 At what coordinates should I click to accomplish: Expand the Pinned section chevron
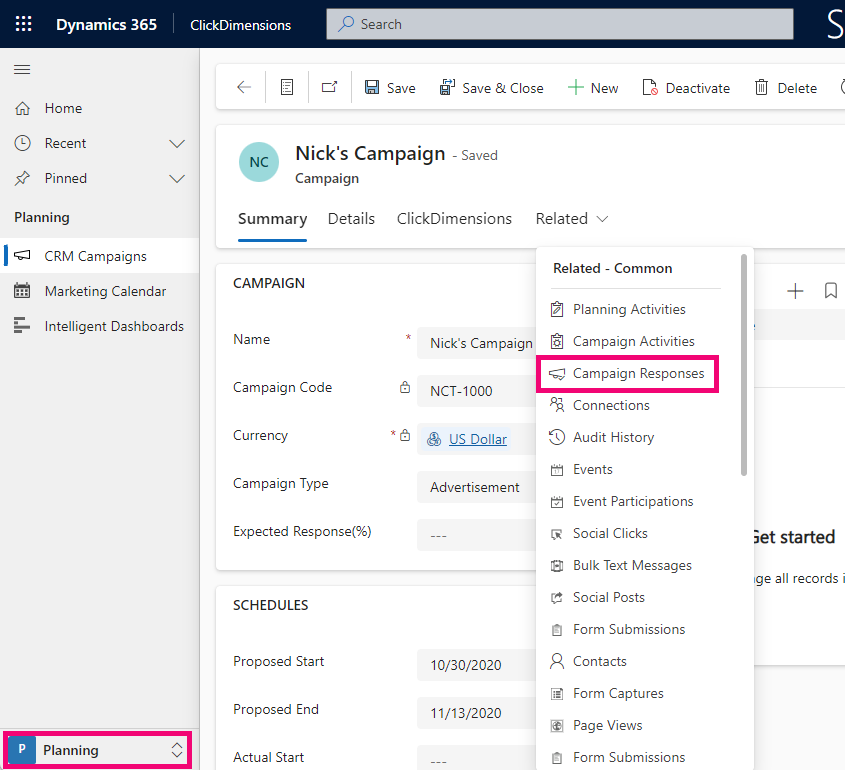point(177,178)
